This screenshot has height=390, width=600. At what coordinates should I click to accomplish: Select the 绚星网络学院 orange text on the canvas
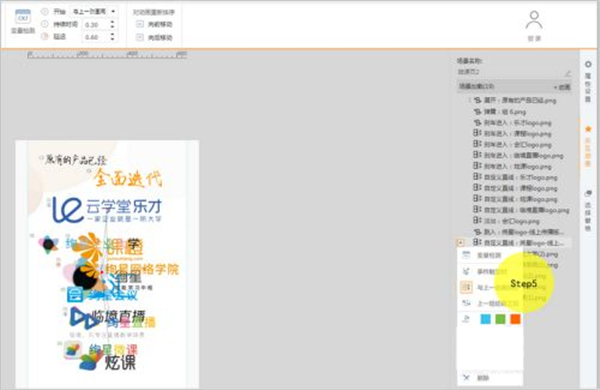tap(142, 269)
